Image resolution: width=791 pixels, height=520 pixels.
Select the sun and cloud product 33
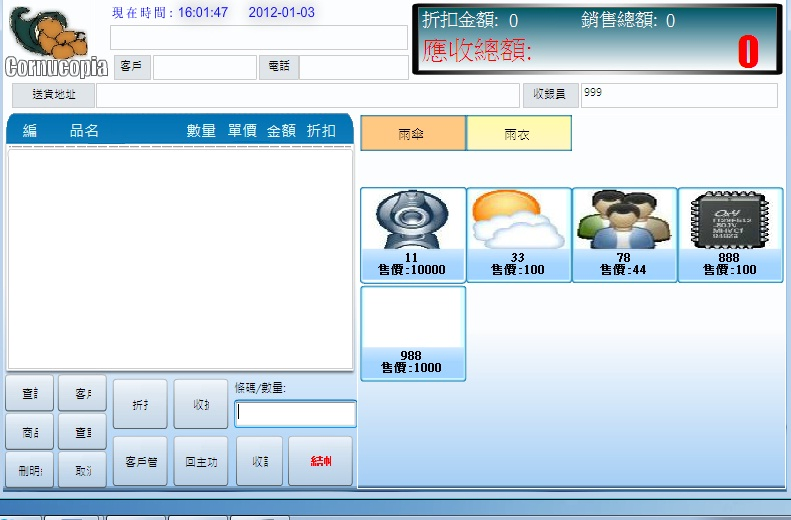click(518, 234)
